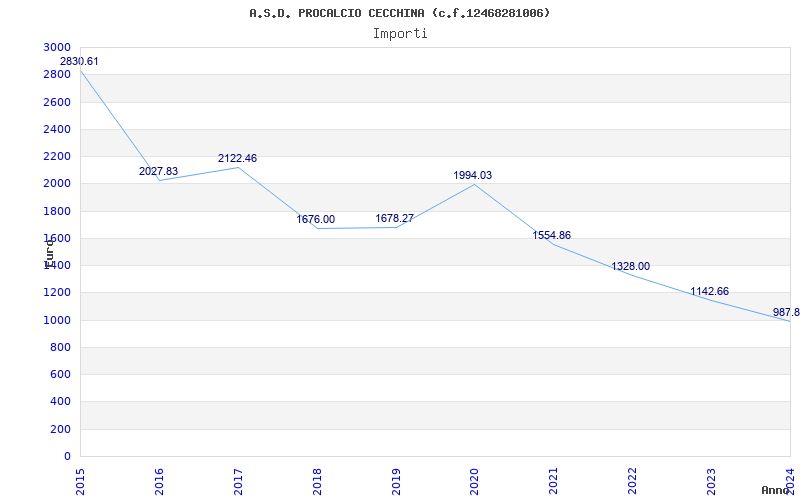Screen dimensions: 800x500
Task: Select the 1994.03 data label
Action: [472, 176]
